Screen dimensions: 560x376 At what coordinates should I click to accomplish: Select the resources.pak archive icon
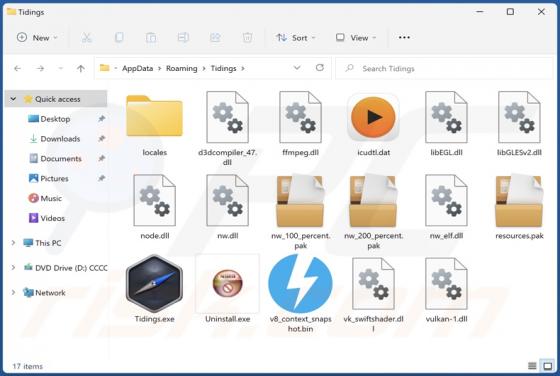[519, 201]
